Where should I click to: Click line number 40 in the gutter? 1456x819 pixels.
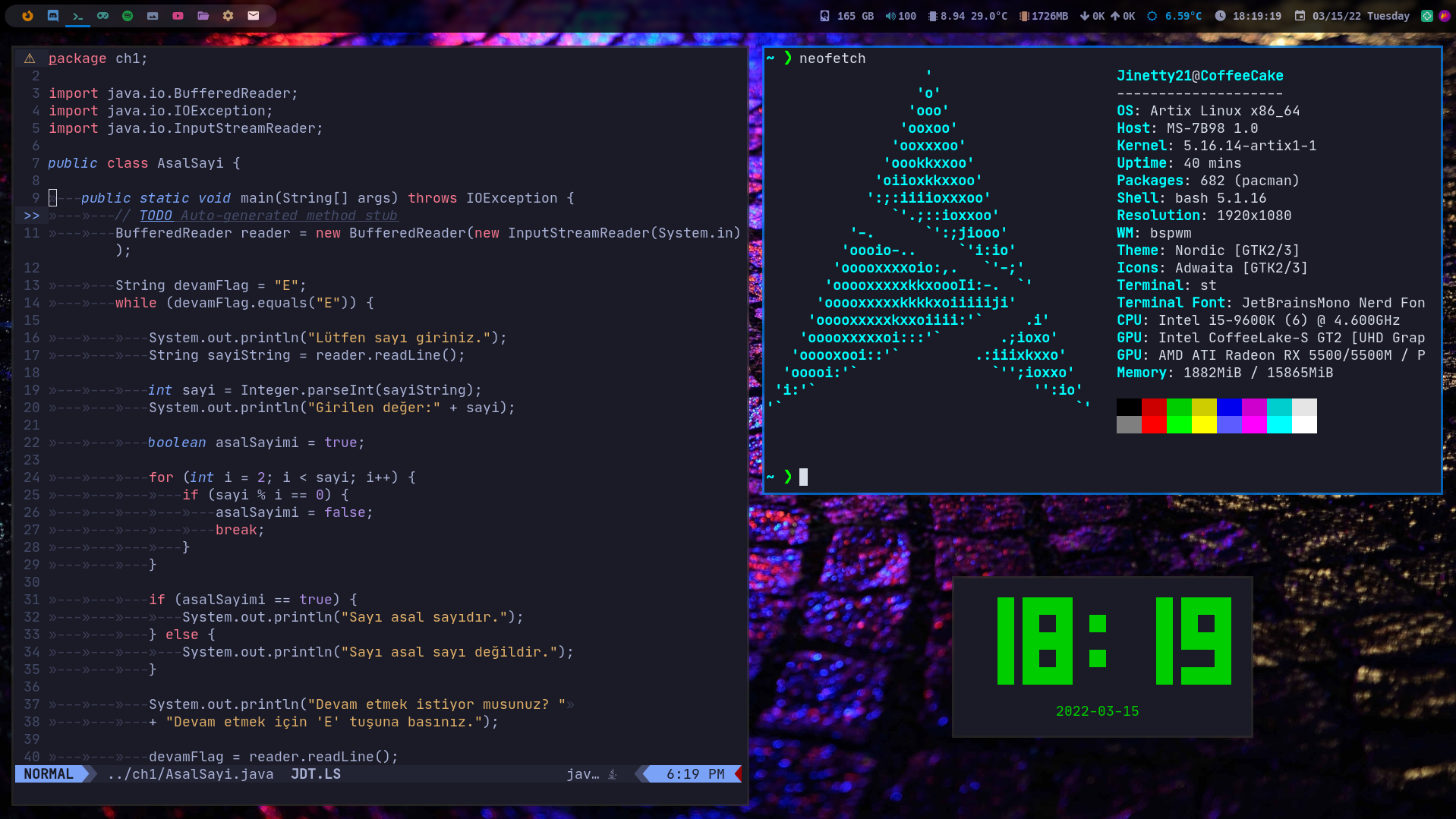(x=31, y=757)
